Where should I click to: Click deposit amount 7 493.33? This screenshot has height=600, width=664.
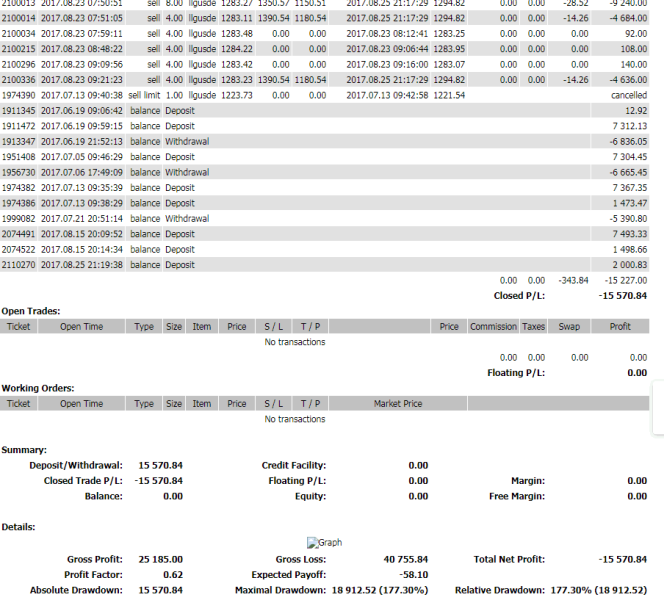630,234
